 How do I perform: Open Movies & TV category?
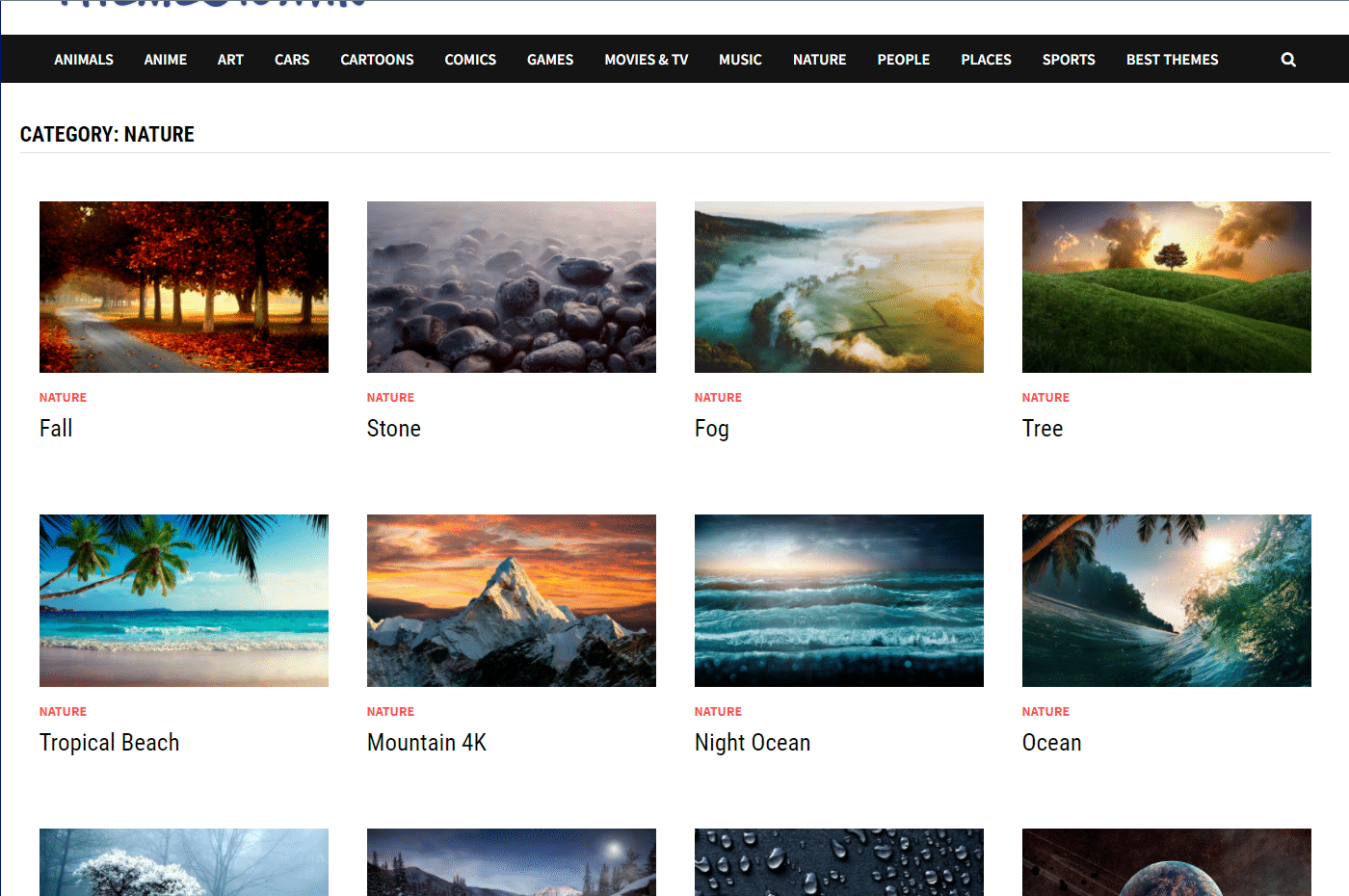click(647, 60)
